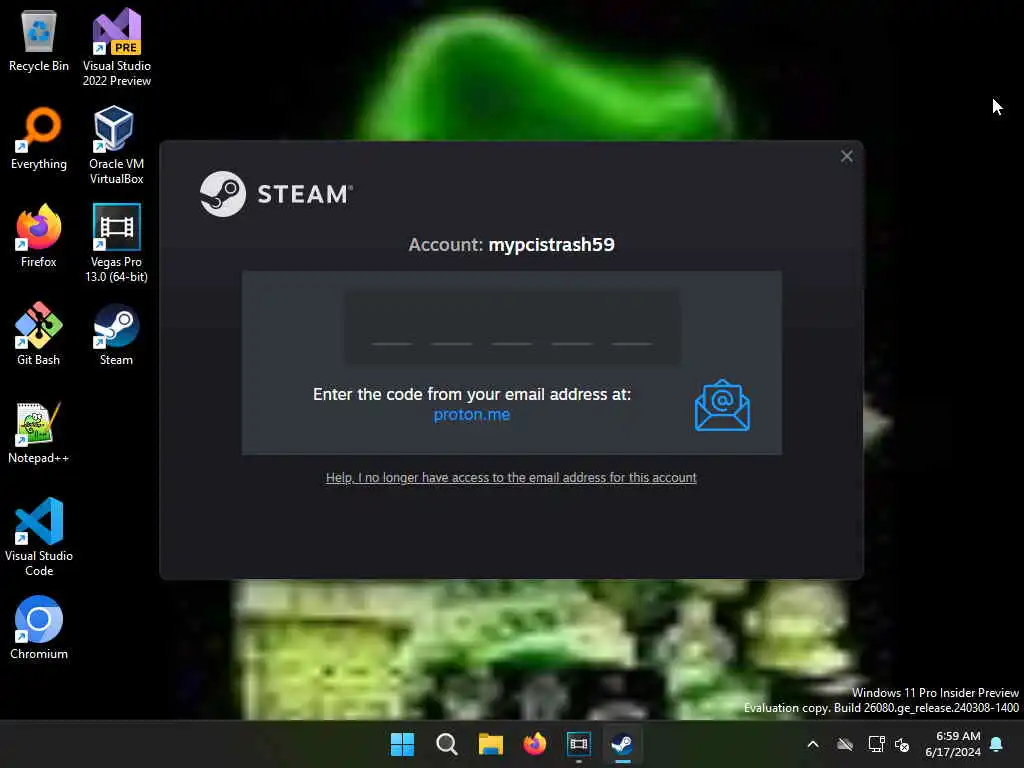Select the Notepad++ desktop icon

39,432
